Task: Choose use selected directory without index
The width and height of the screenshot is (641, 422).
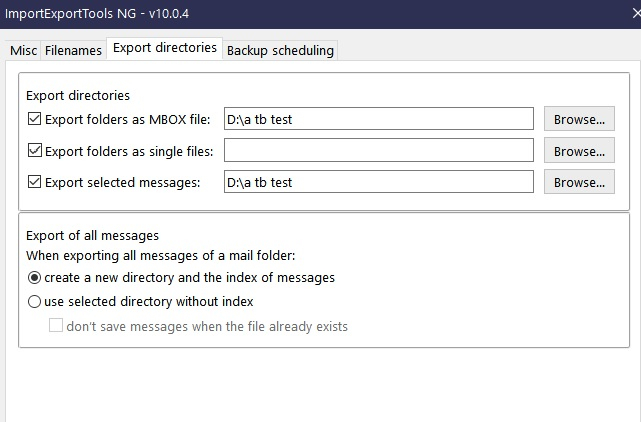Action: coord(35,301)
